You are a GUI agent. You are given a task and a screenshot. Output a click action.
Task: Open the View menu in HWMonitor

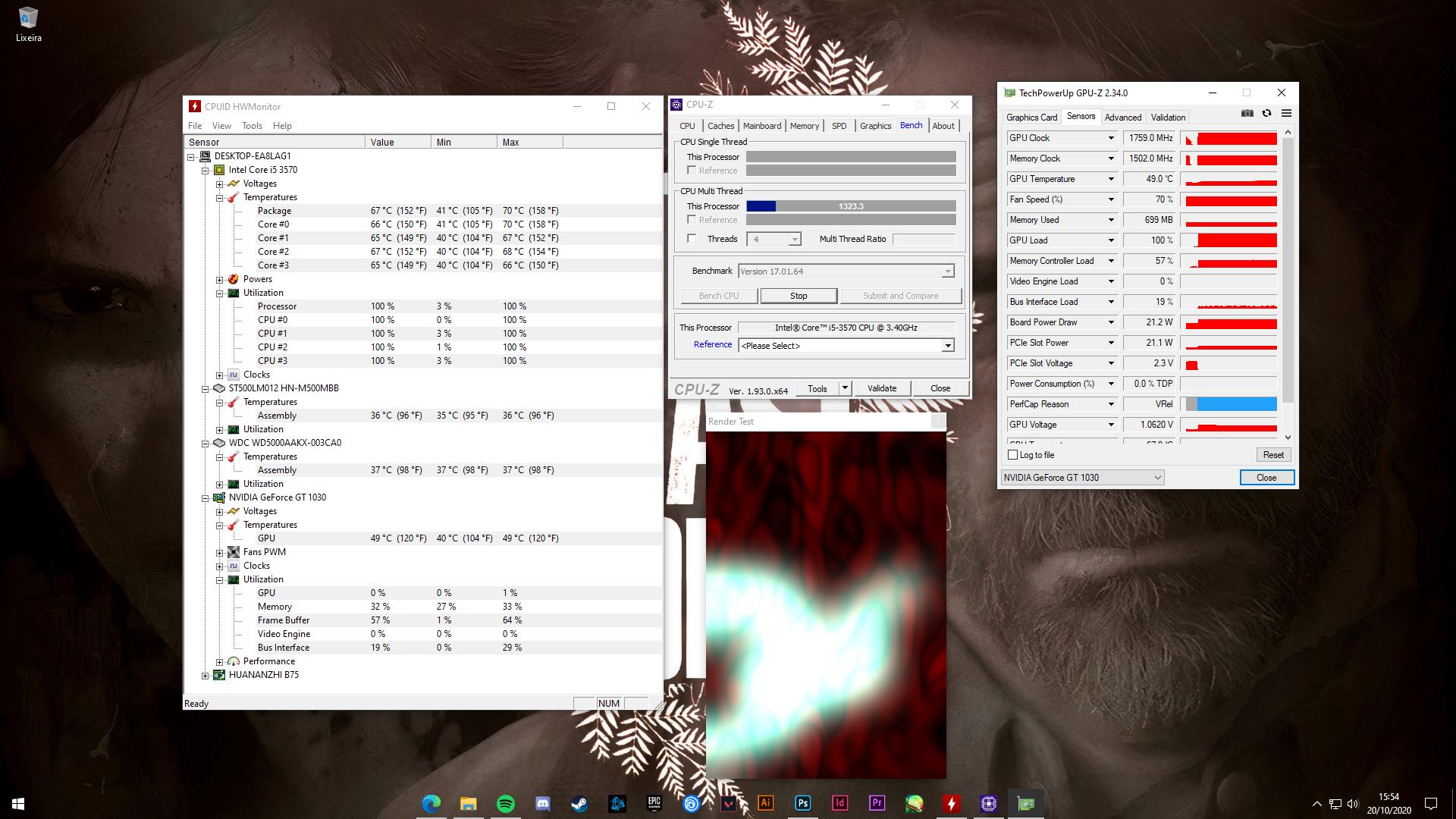coord(221,126)
